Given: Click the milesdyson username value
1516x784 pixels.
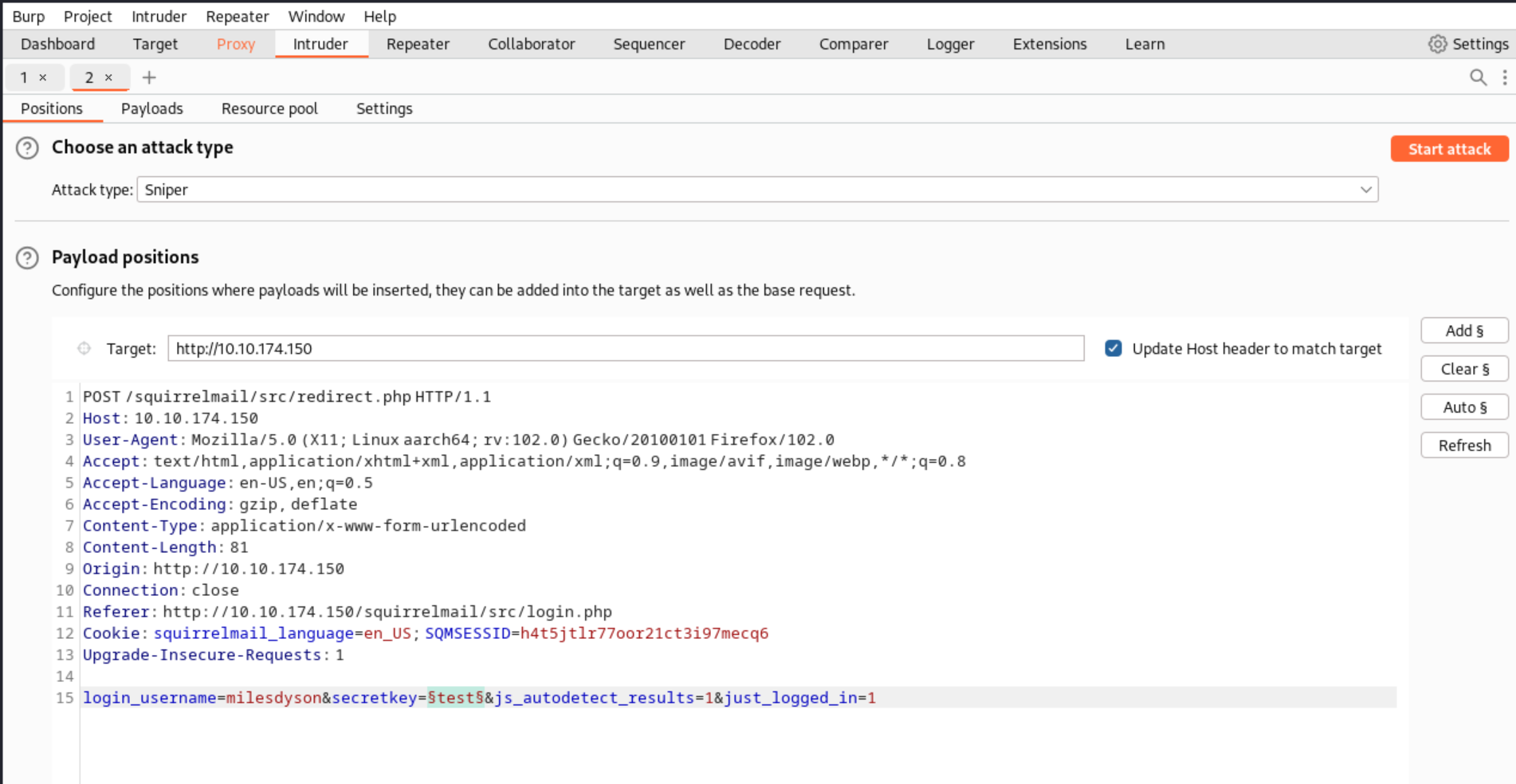Looking at the screenshot, I should (273, 698).
